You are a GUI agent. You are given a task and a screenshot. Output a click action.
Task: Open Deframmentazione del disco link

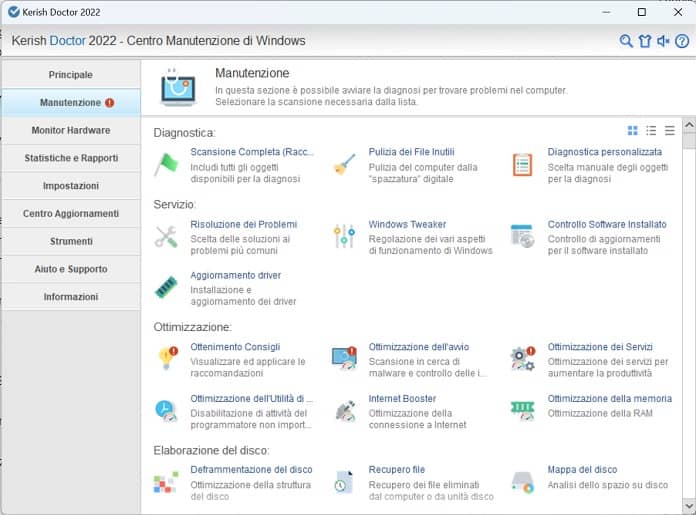251,469
